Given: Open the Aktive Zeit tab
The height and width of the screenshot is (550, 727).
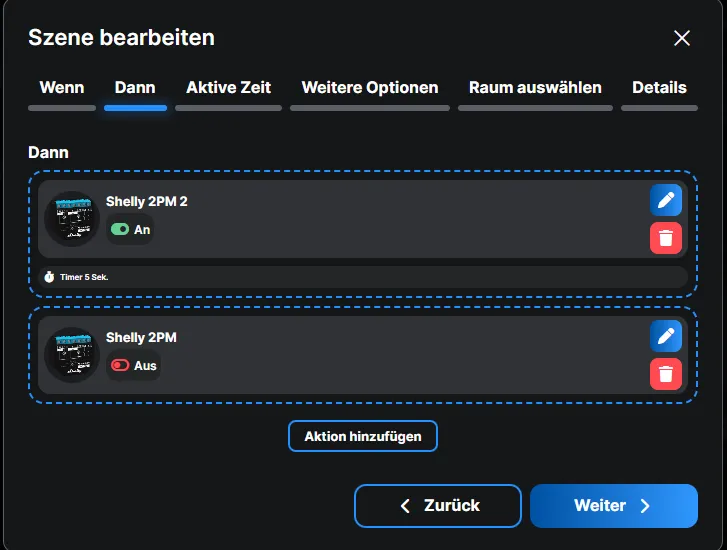Looking at the screenshot, I should click(228, 88).
